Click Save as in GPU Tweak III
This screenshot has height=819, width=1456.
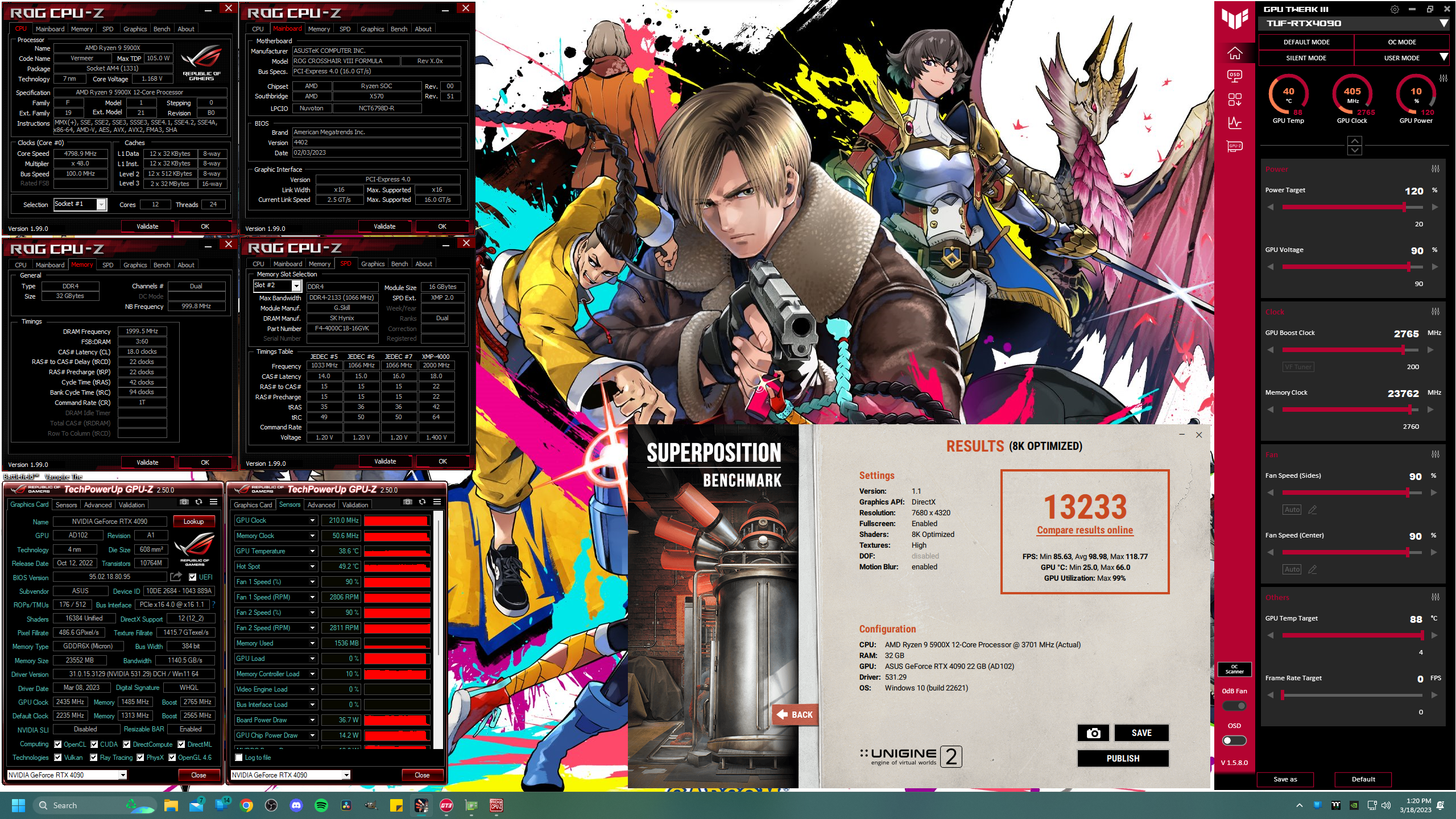click(1285, 779)
